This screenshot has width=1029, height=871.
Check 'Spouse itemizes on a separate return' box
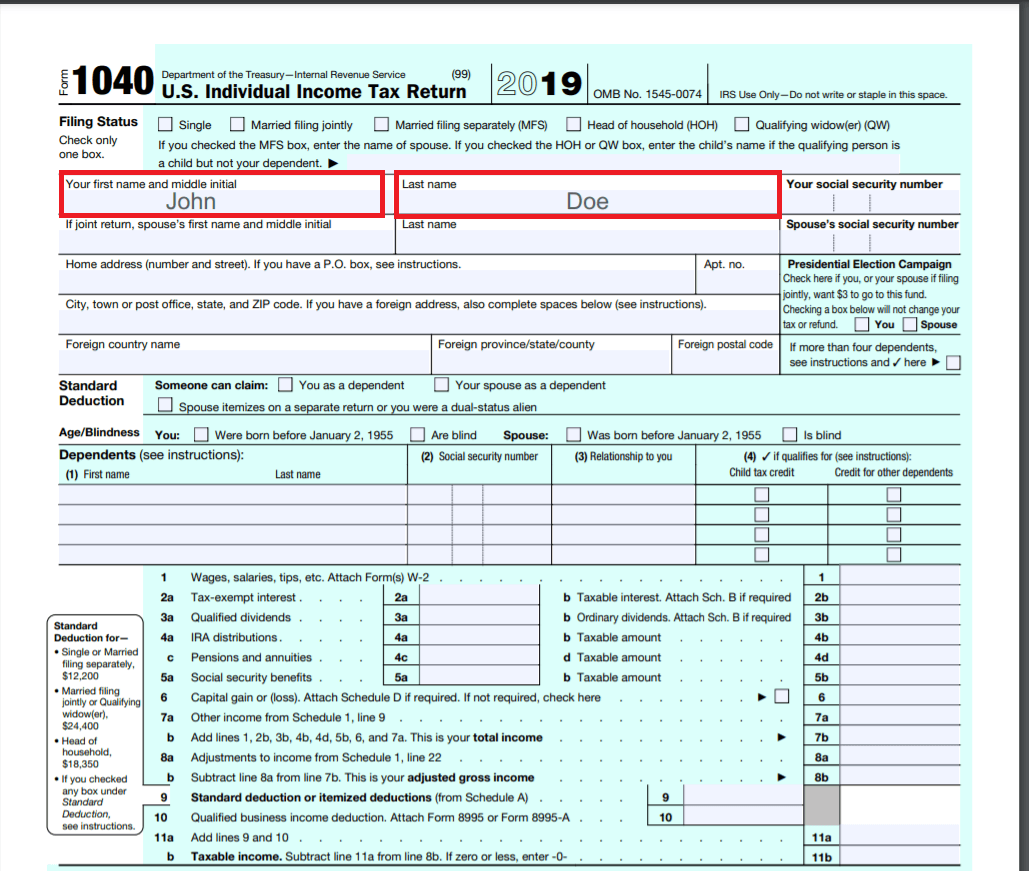165,407
